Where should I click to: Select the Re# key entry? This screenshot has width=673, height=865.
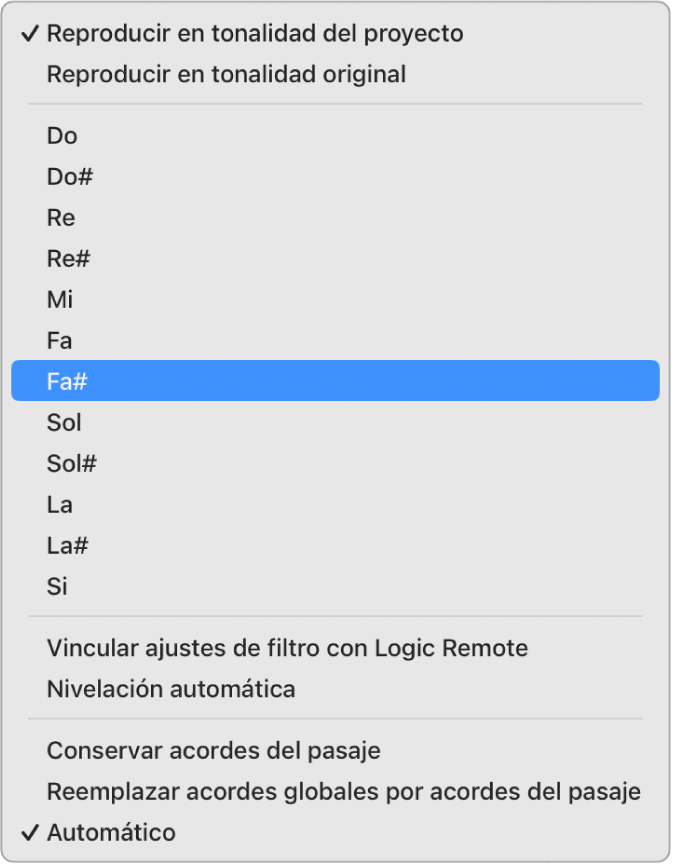tap(69, 259)
